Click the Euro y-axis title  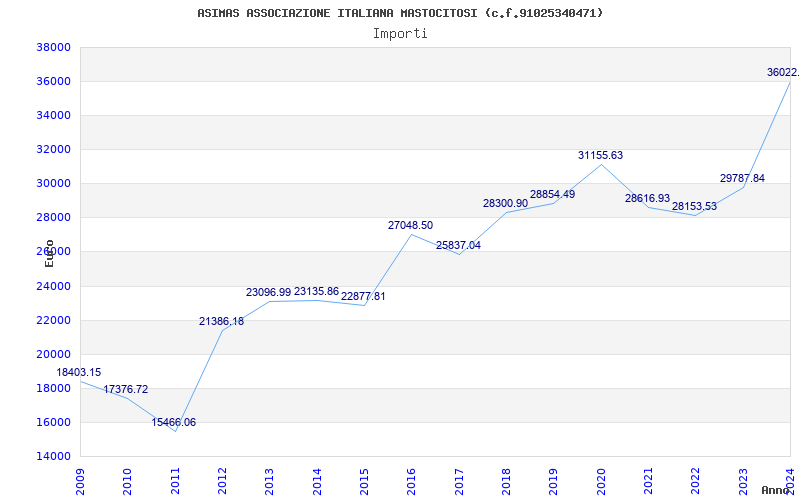(49, 253)
